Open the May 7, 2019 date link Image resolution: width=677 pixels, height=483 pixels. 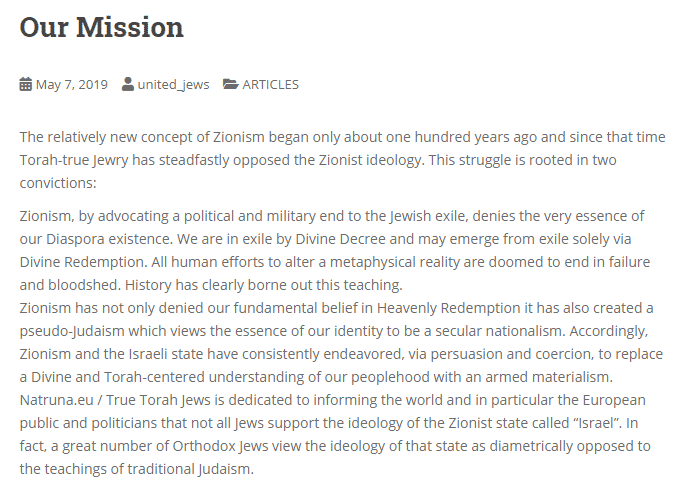click(72, 85)
